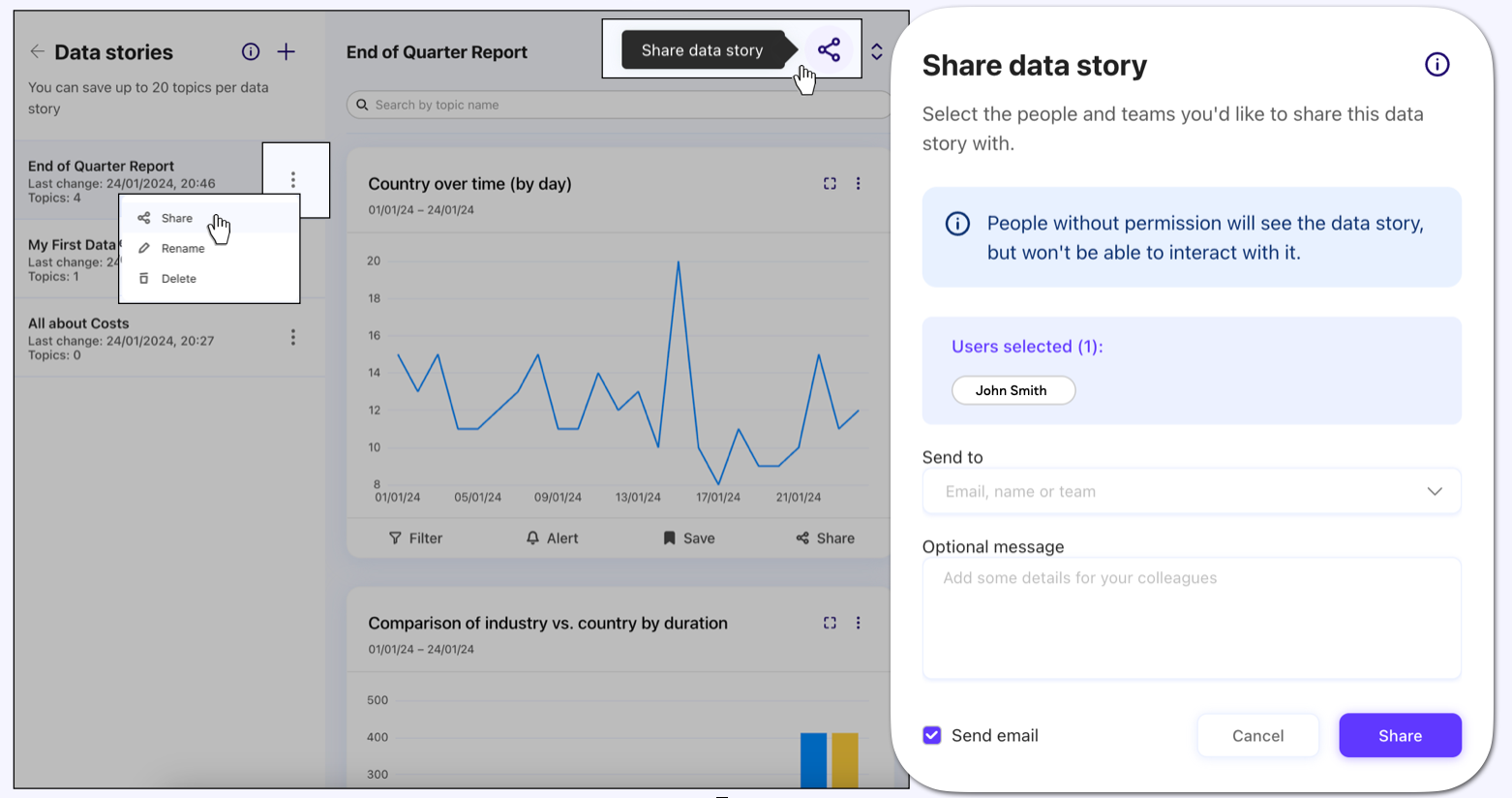1512x798 pixels.
Task: Choose Delete in the context menu
Action: coord(178,279)
